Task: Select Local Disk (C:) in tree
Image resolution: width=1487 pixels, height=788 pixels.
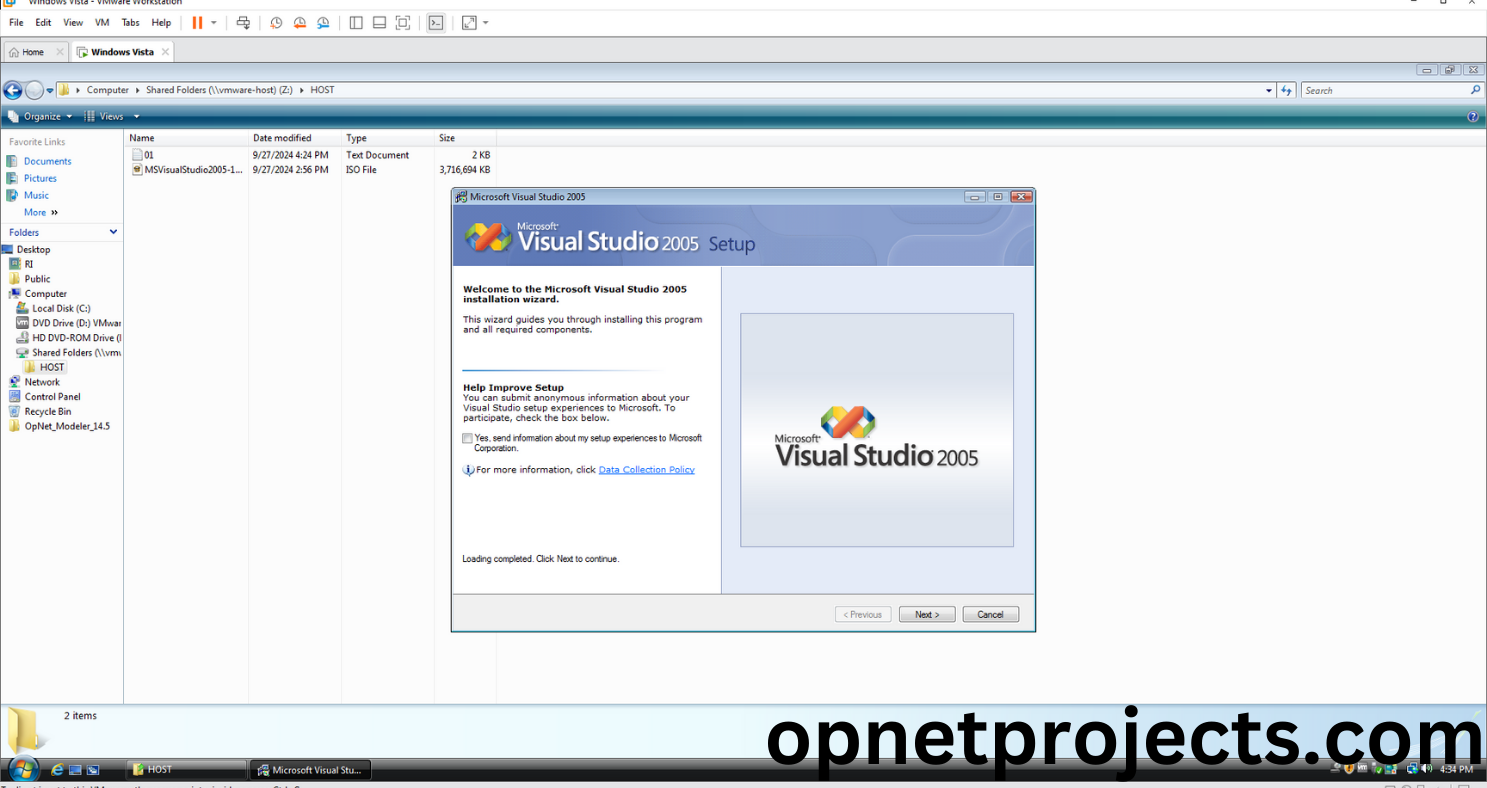Action: click(61, 308)
